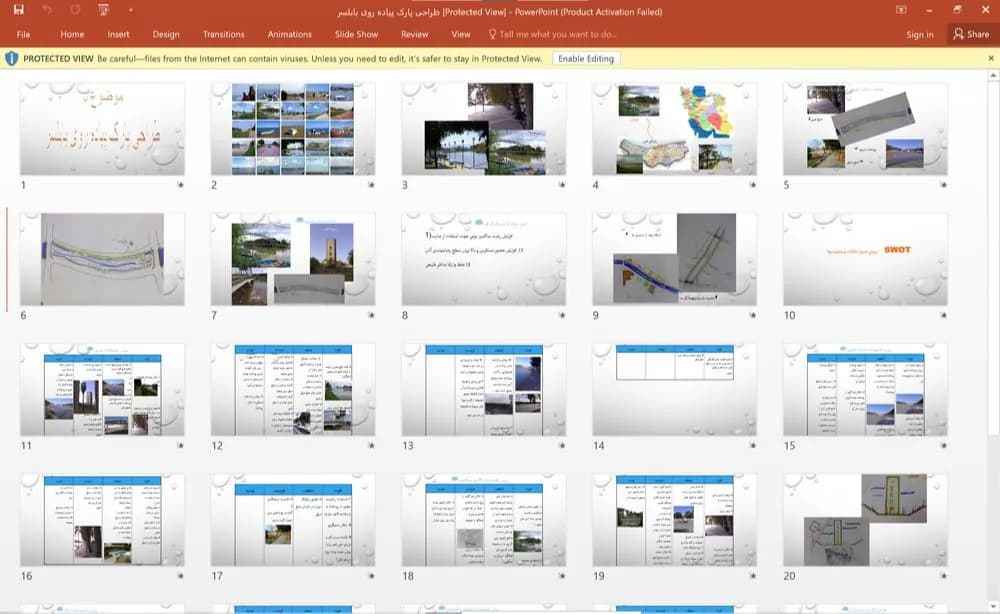Open the Insert tab
This screenshot has width=1000, height=614.
(x=118, y=34)
